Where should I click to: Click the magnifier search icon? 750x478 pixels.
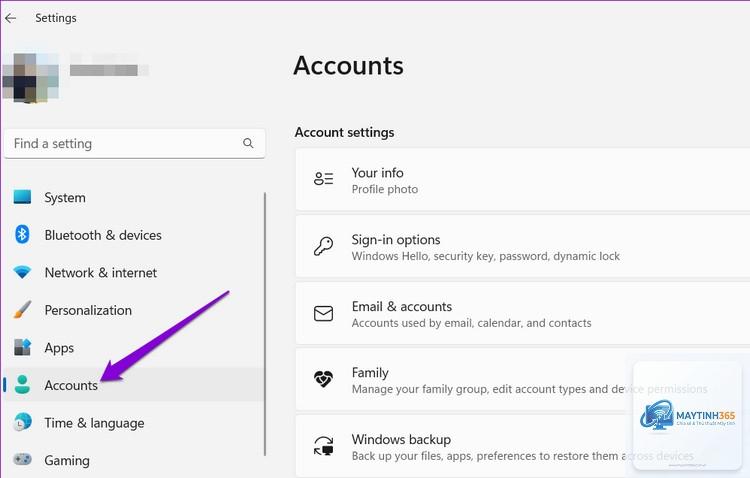coord(248,143)
